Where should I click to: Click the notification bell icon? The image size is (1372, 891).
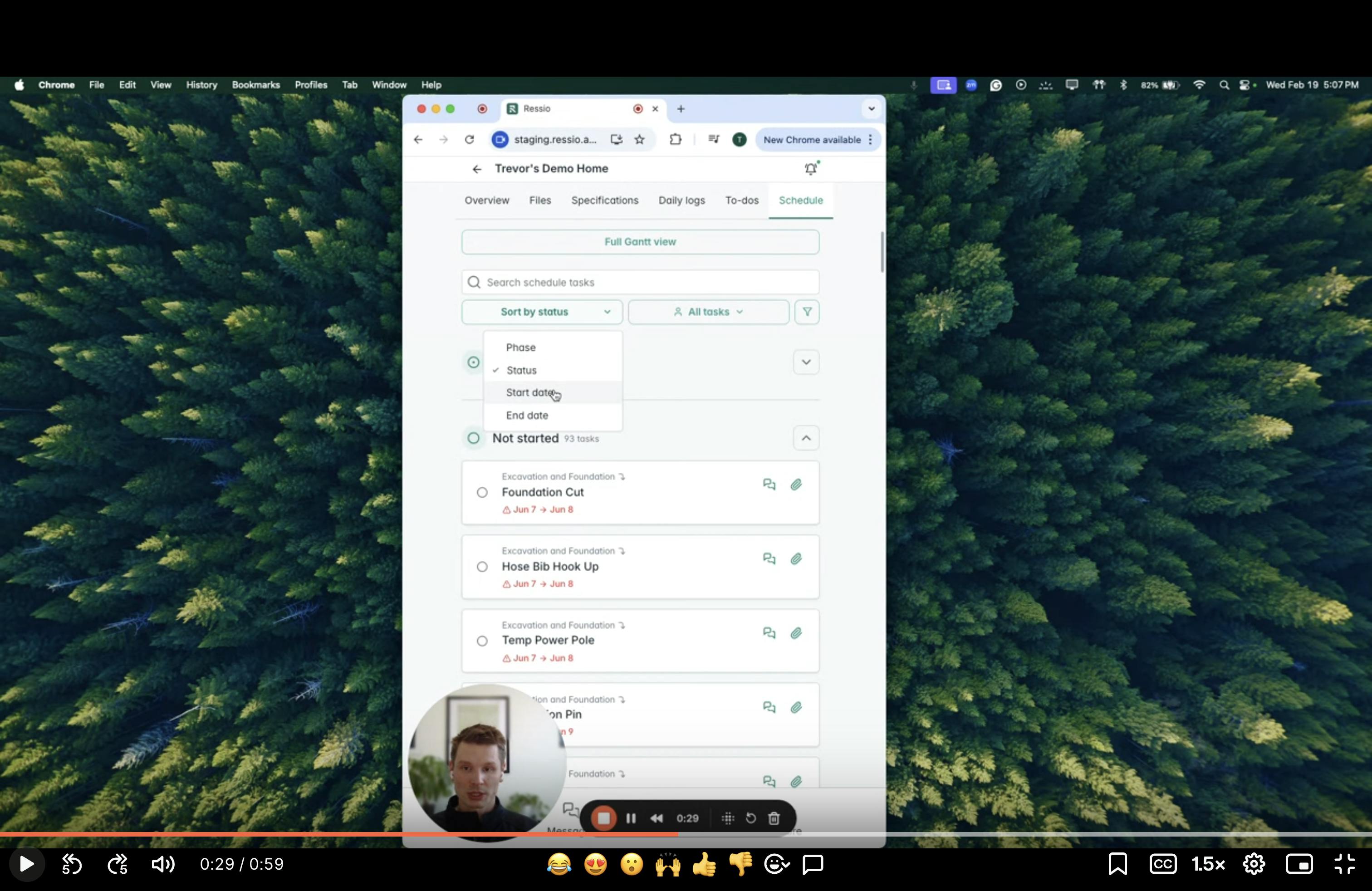click(x=810, y=169)
